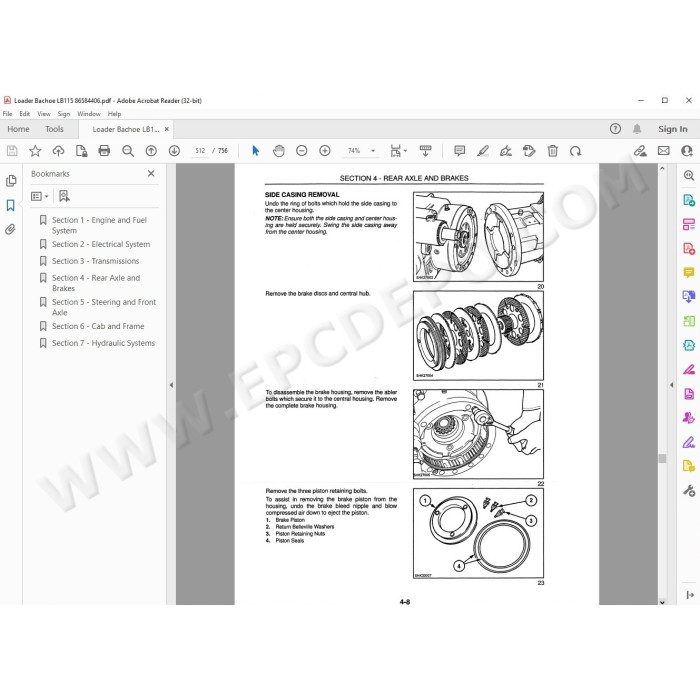Open the Sign document pen tool
The width and height of the screenshot is (700, 700).
pos(506,151)
